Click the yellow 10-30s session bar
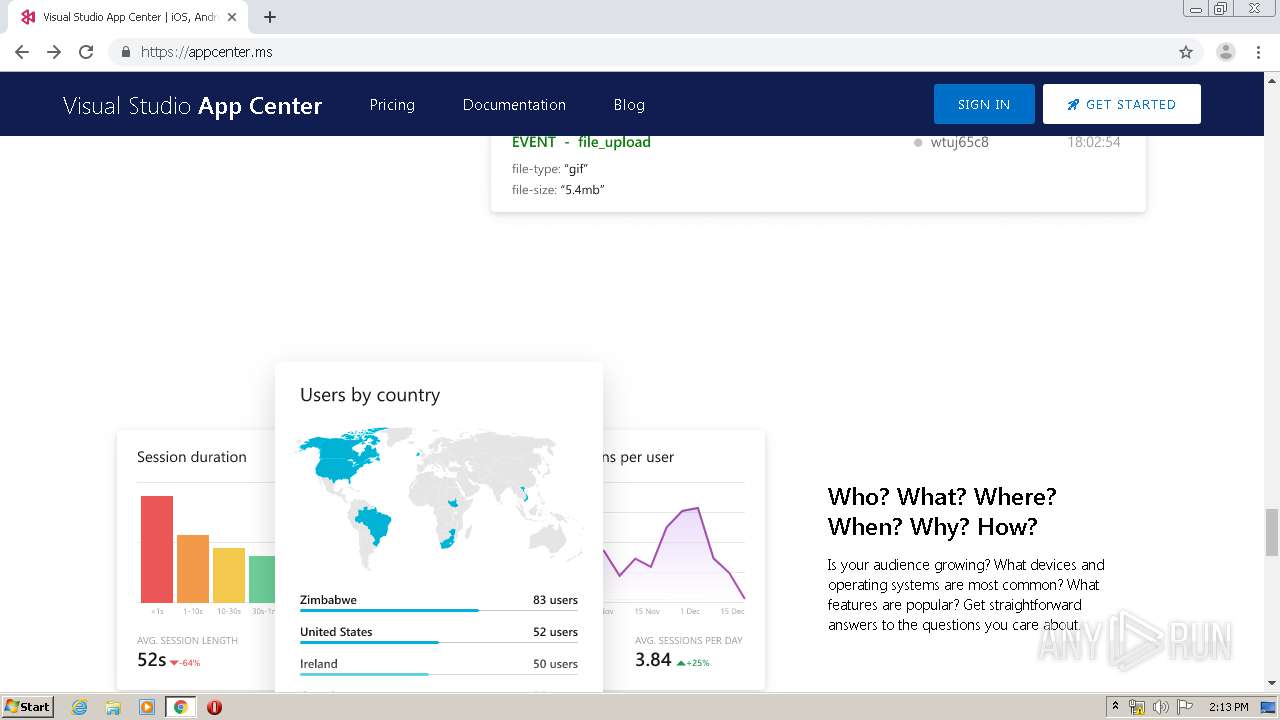The width and height of the screenshot is (1280, 720). (229, 575)
